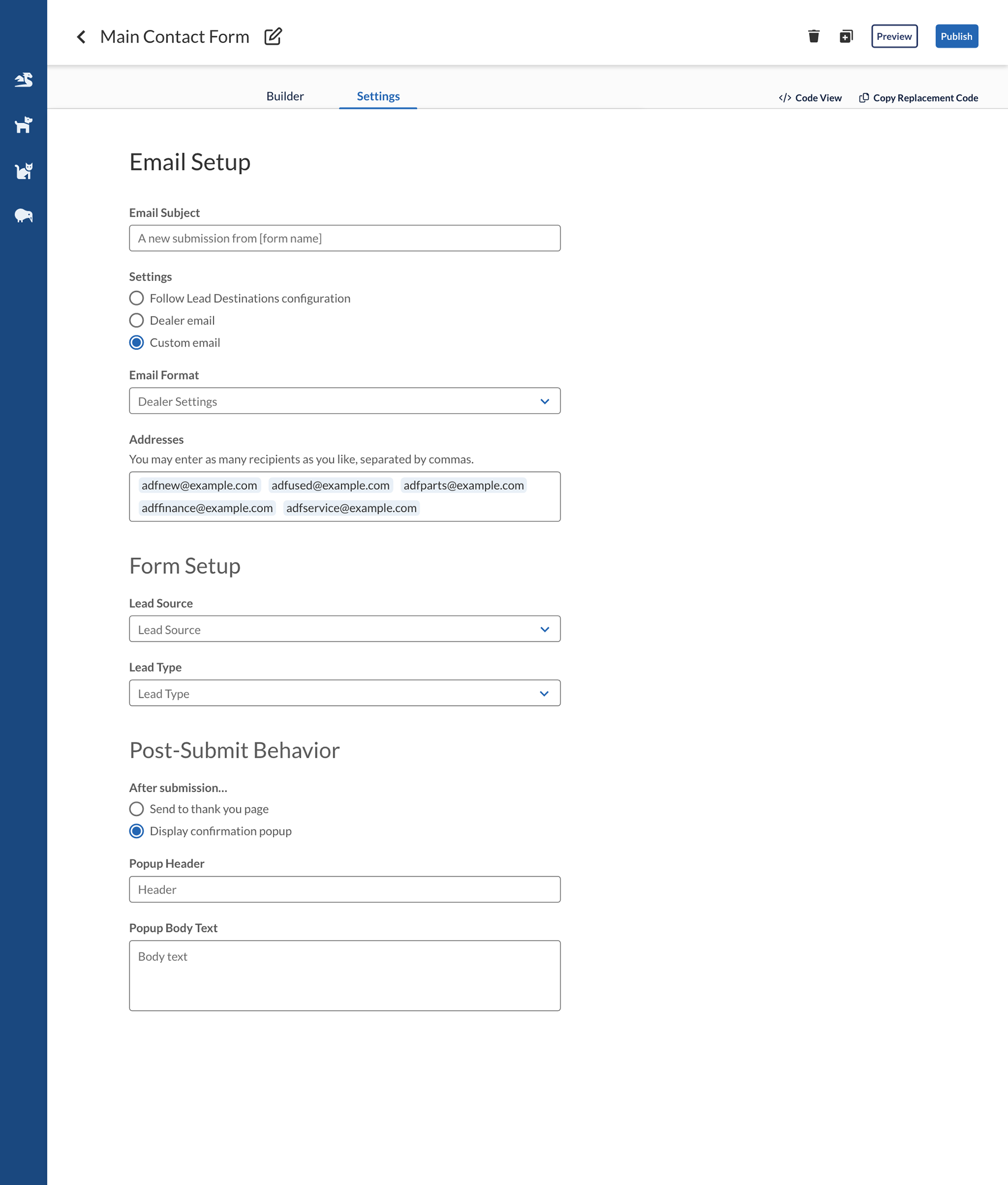Viewport: 1008px width, 1185px height.
Task: Select the Settings tab
Action: click(x=377, y=96)
